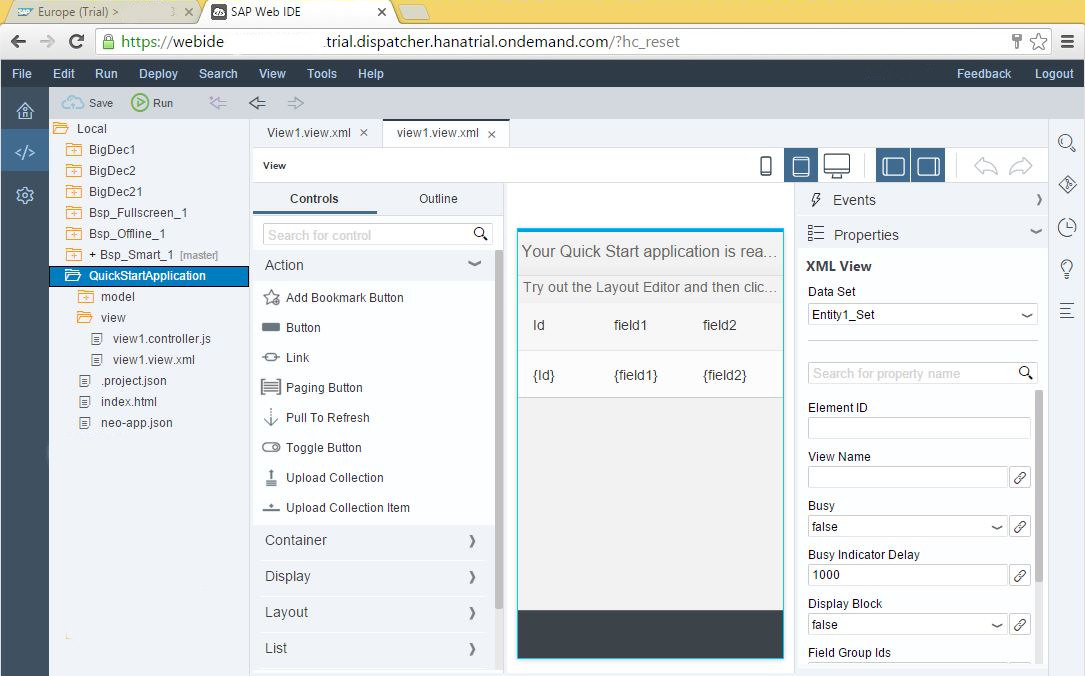Screen dimensions: 1085x676
Task: Click the search icon in property search box
Action: 1025,373
